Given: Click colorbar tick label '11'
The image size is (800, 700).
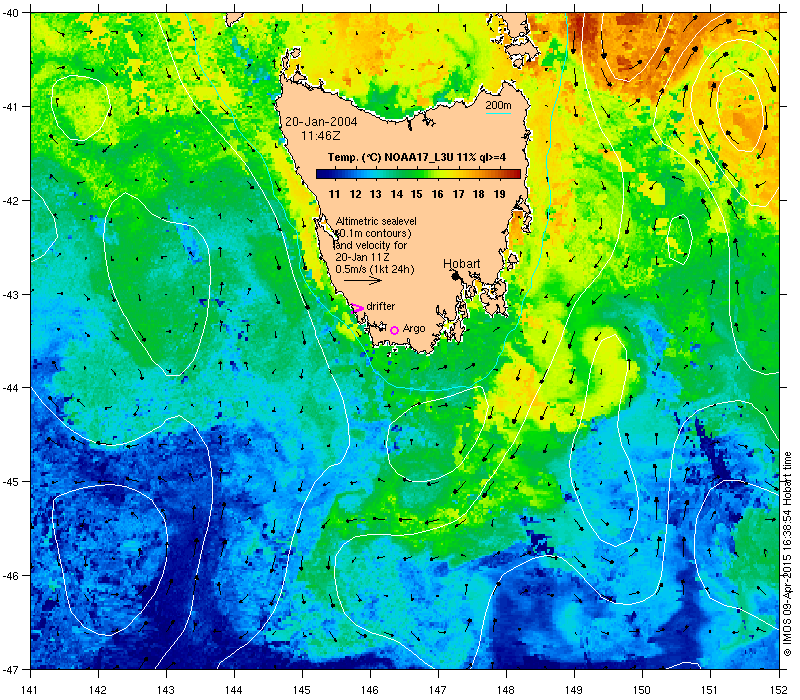Looking at the screenshot, I should 334,194.
